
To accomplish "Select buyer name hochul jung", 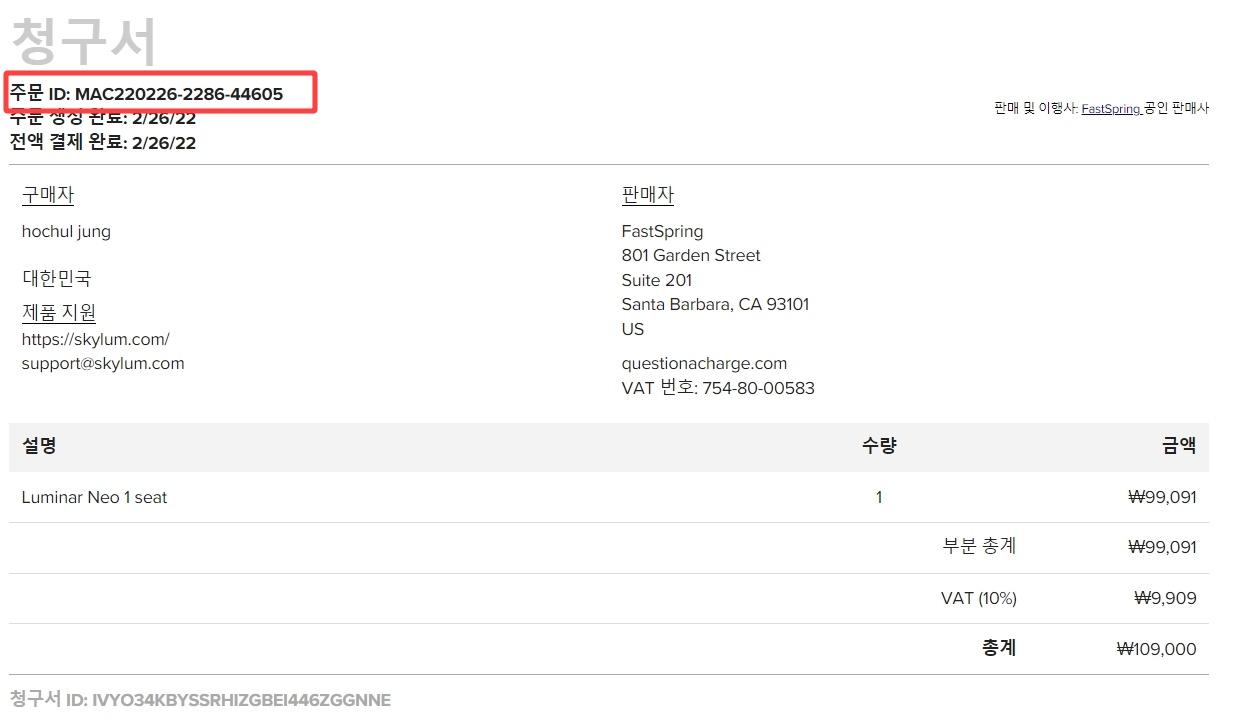I will coord(66,232).
